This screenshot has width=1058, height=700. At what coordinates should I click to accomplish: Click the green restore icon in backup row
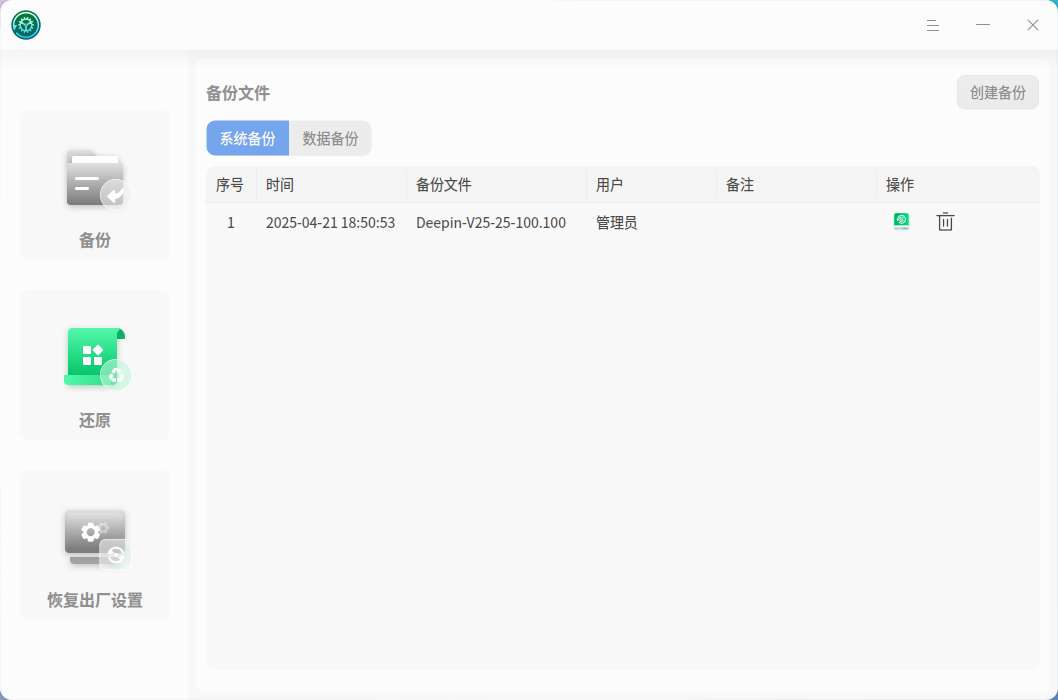pyautogui.click(x=901, y=221)
